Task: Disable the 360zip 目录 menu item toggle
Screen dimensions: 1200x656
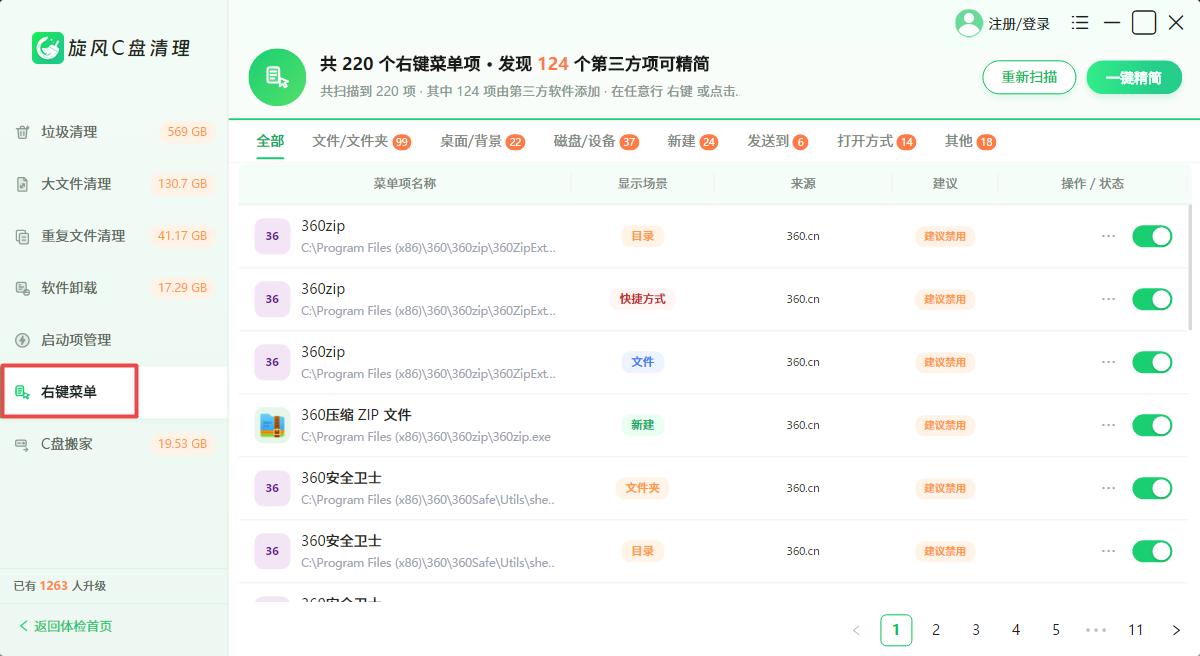Action: tap(1152, 236)
